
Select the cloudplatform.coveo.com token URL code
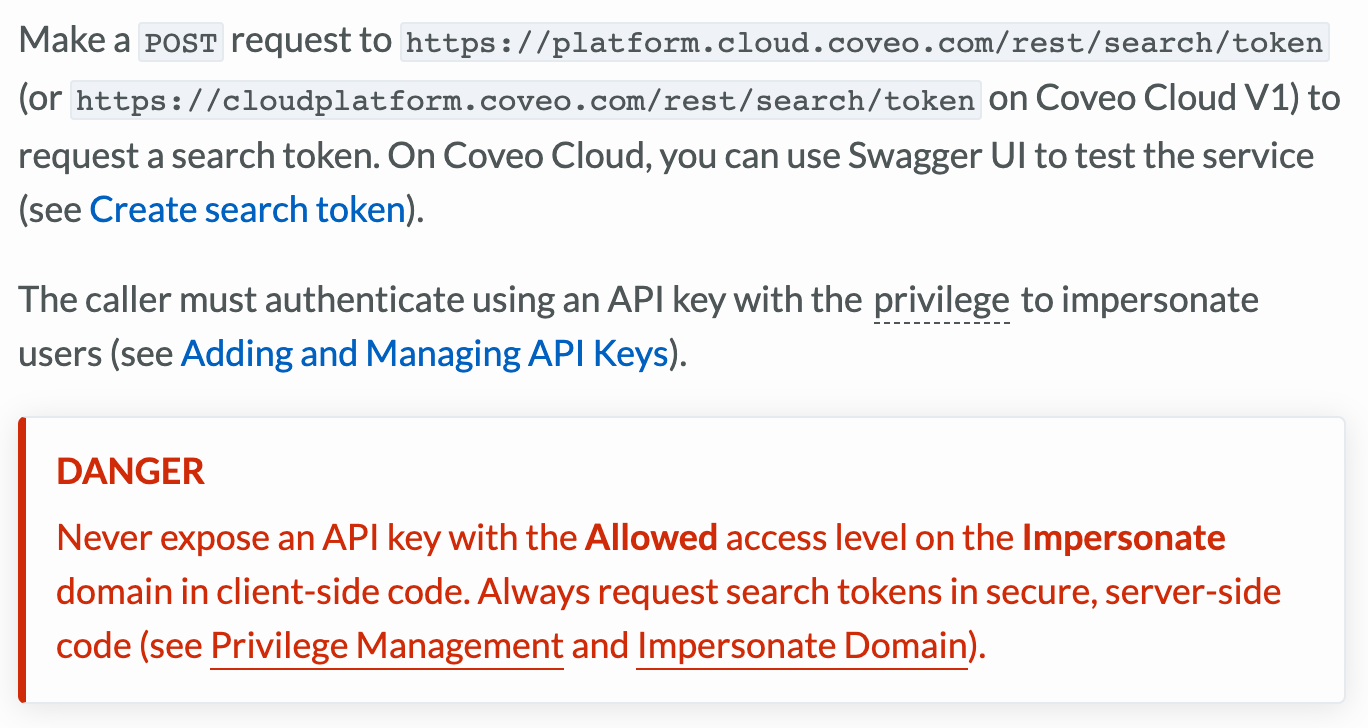[525, 100]
